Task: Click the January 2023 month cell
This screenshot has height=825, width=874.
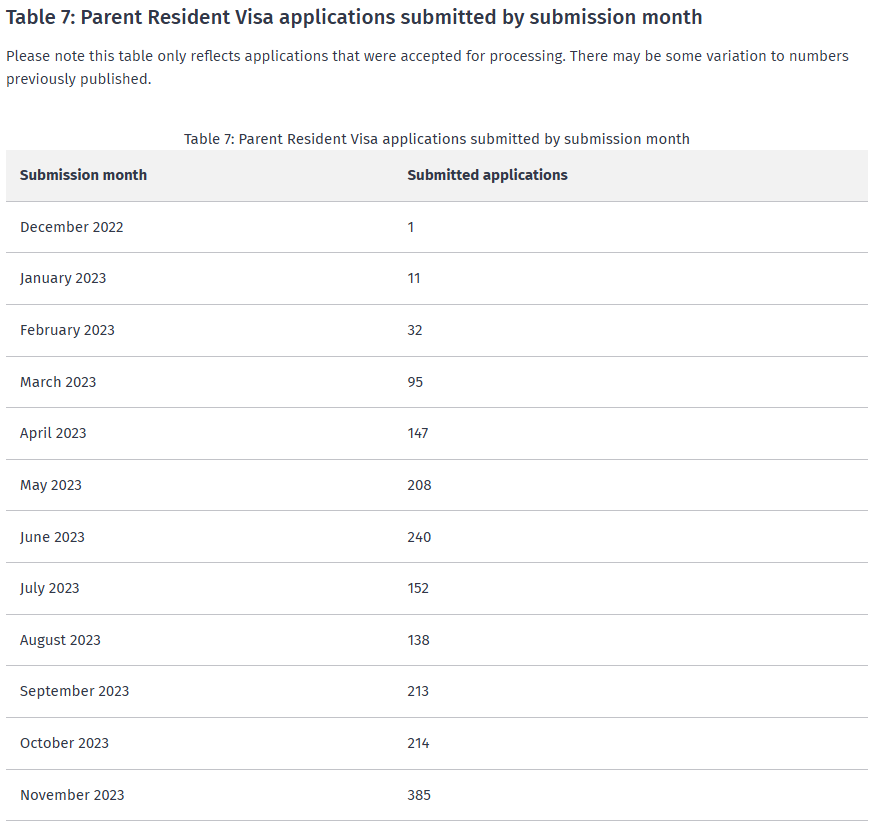Action: pyautogui.click(x=63, y=278)
